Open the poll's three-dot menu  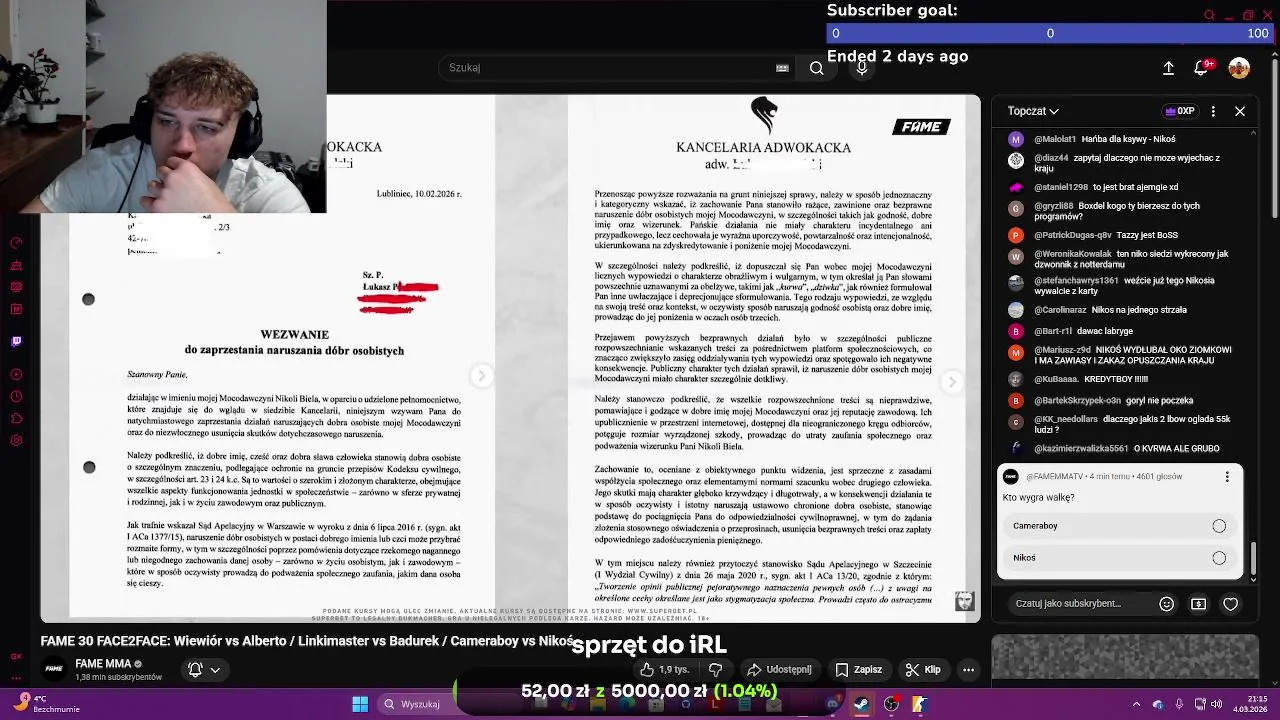[x=1227, y=477]
